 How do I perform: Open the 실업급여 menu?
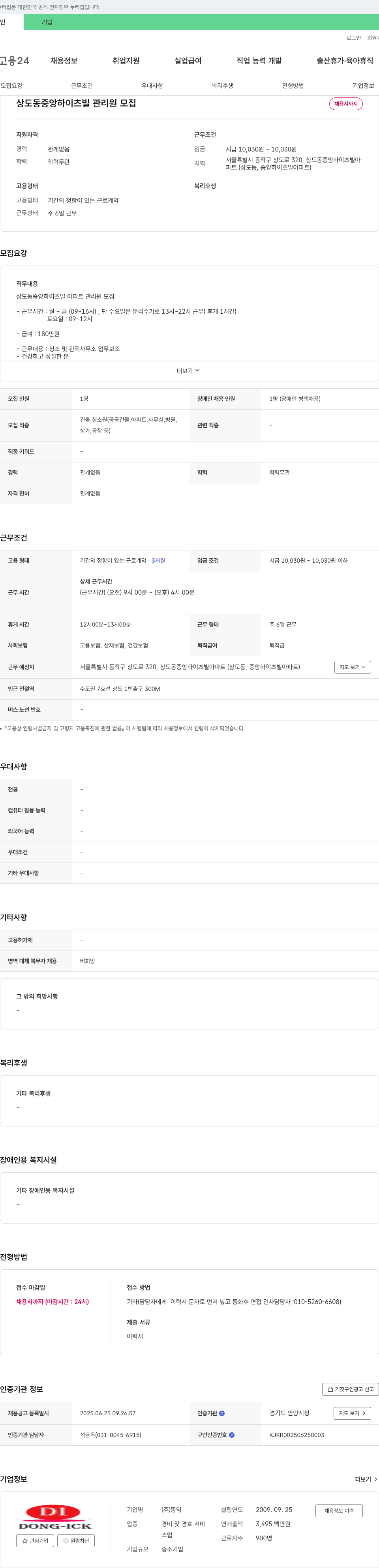point(188,61)
